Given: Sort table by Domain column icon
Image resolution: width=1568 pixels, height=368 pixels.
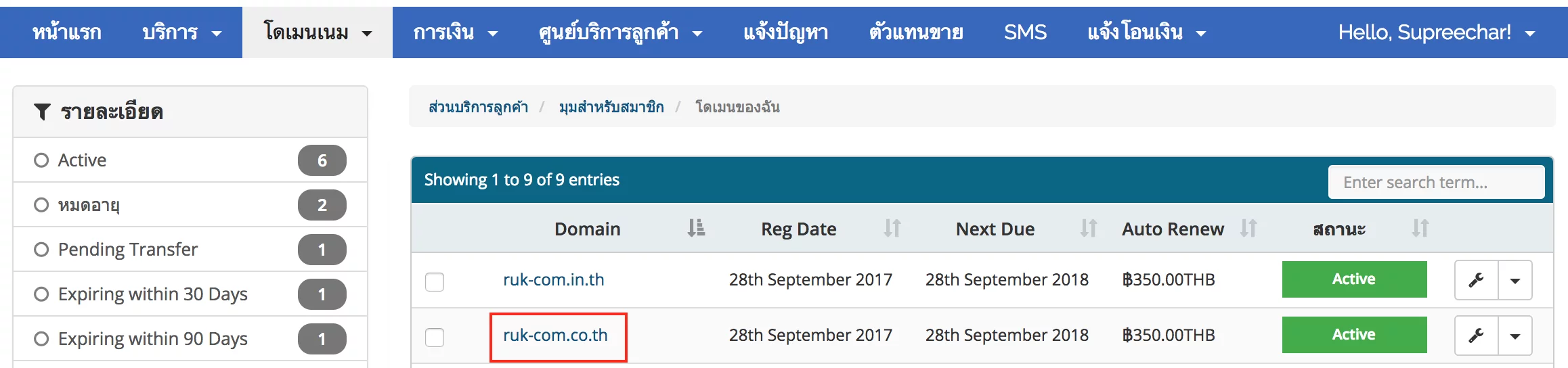Looking at the screenshot, I should tap(696, 229).
